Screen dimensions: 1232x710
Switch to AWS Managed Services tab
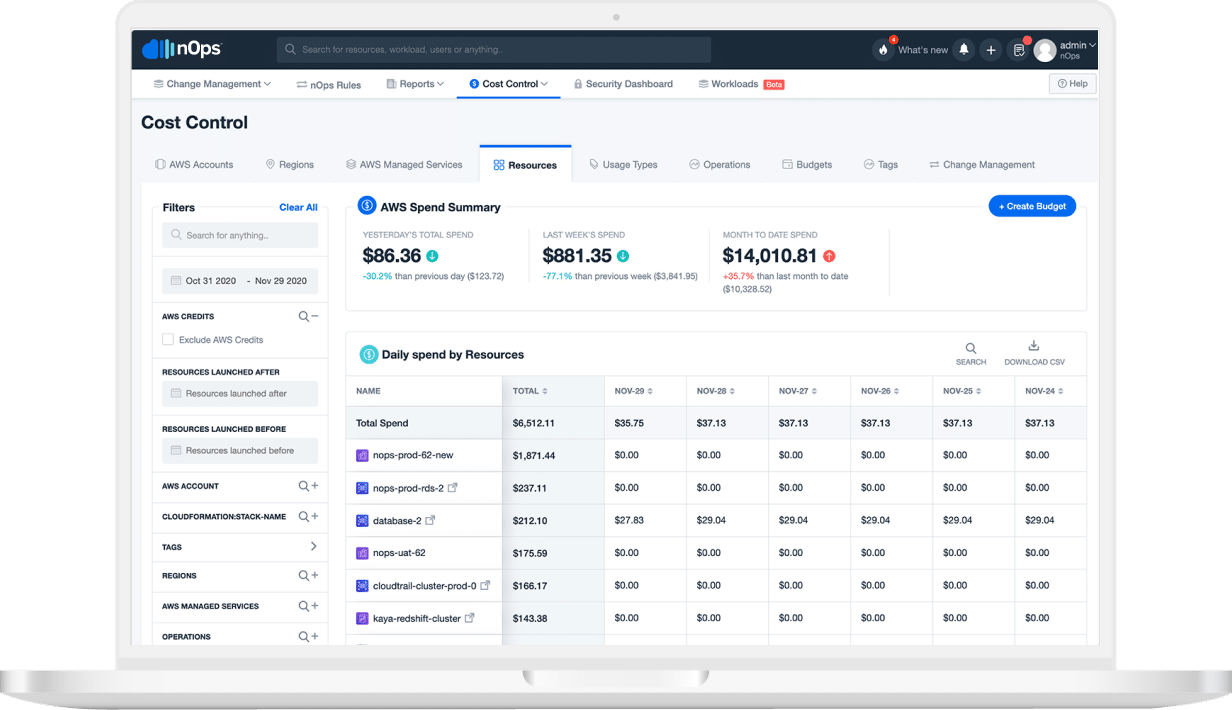click(x=404, y=164)
